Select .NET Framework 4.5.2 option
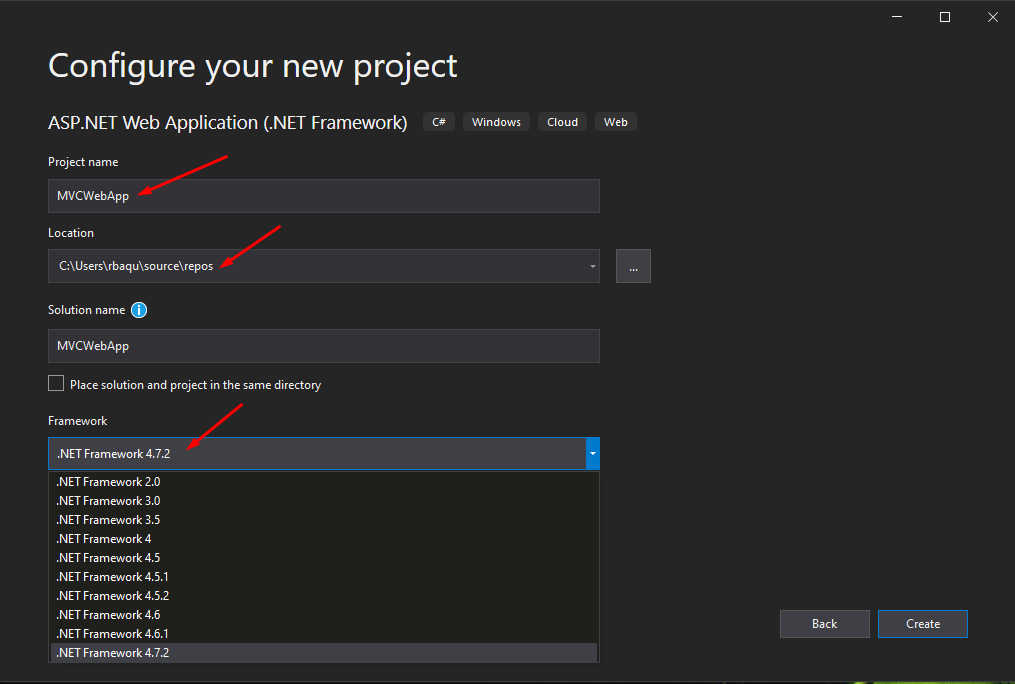This screenshot has height=684, width=1015. point(324,596)
